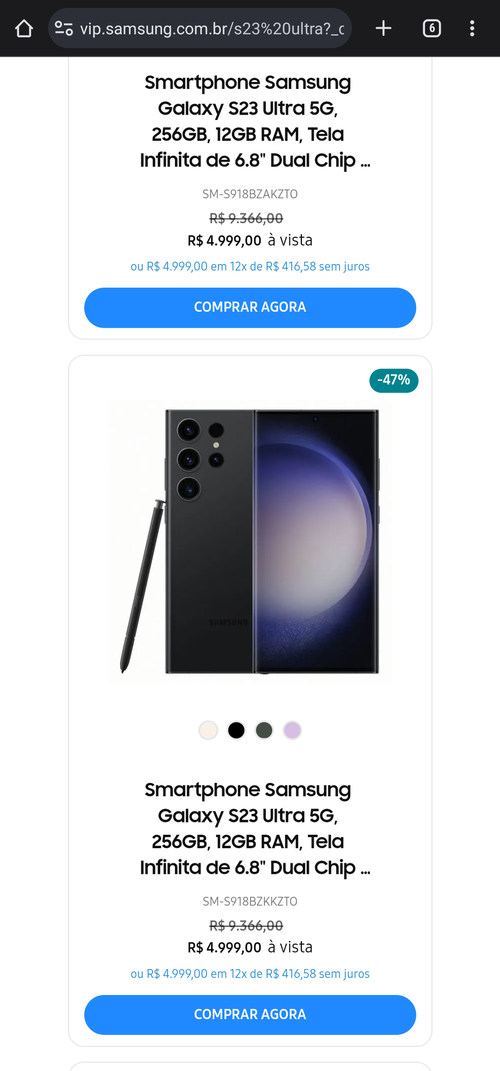Tap the -47% discount badge
The width and height of the screenshot is (500, 1071).
click(394, 380)
